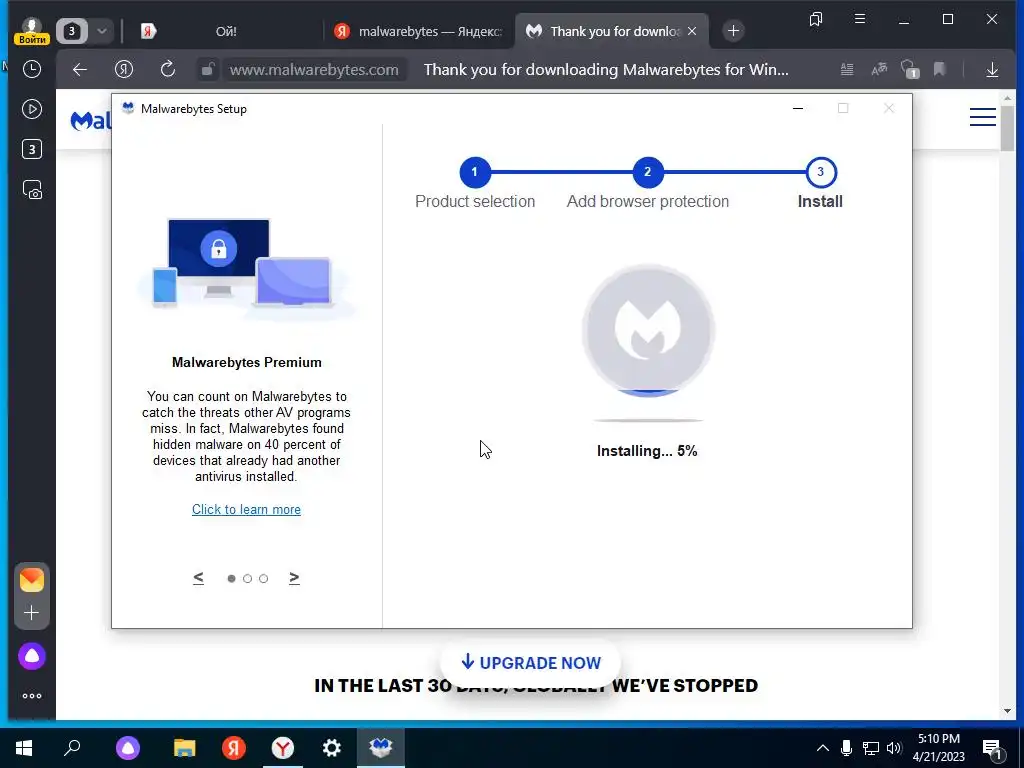The width and height of the screenshot is (1024, 768).
Task: Open File Explorer from taskbar
Action: click(184, 748)
